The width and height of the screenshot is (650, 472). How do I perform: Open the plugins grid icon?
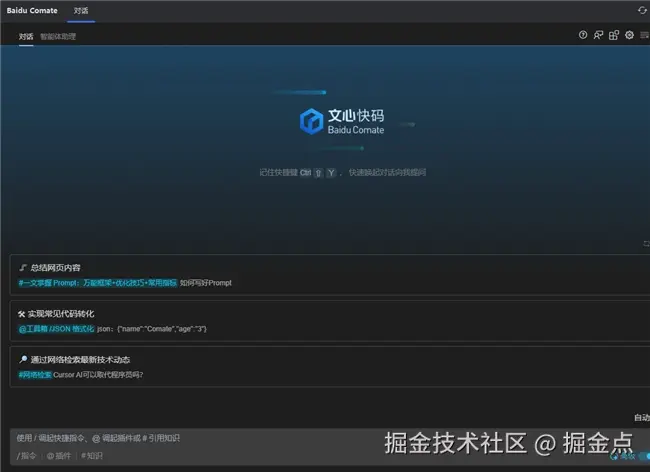pyautogui.click(x=614, y=35)
